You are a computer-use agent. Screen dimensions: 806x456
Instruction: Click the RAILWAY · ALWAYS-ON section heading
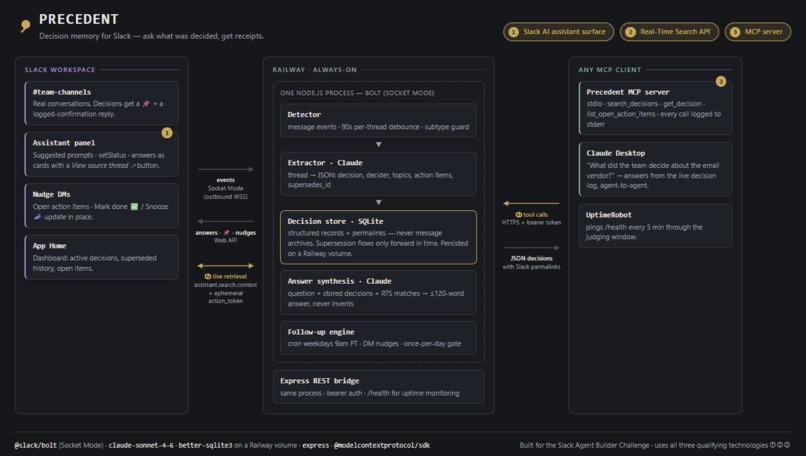click(315, 70)
